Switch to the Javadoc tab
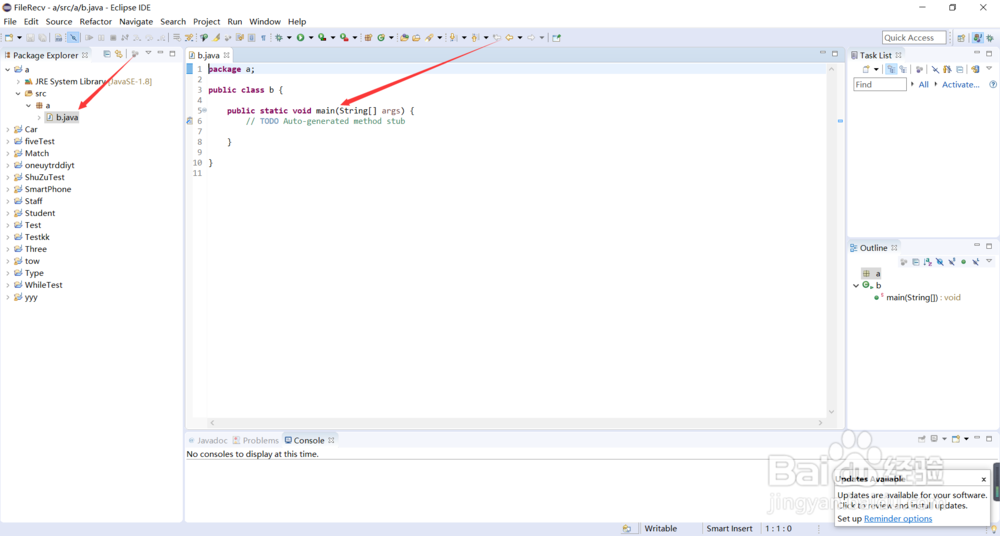This screenshot has width=1000, height=536. coord(208,440)
